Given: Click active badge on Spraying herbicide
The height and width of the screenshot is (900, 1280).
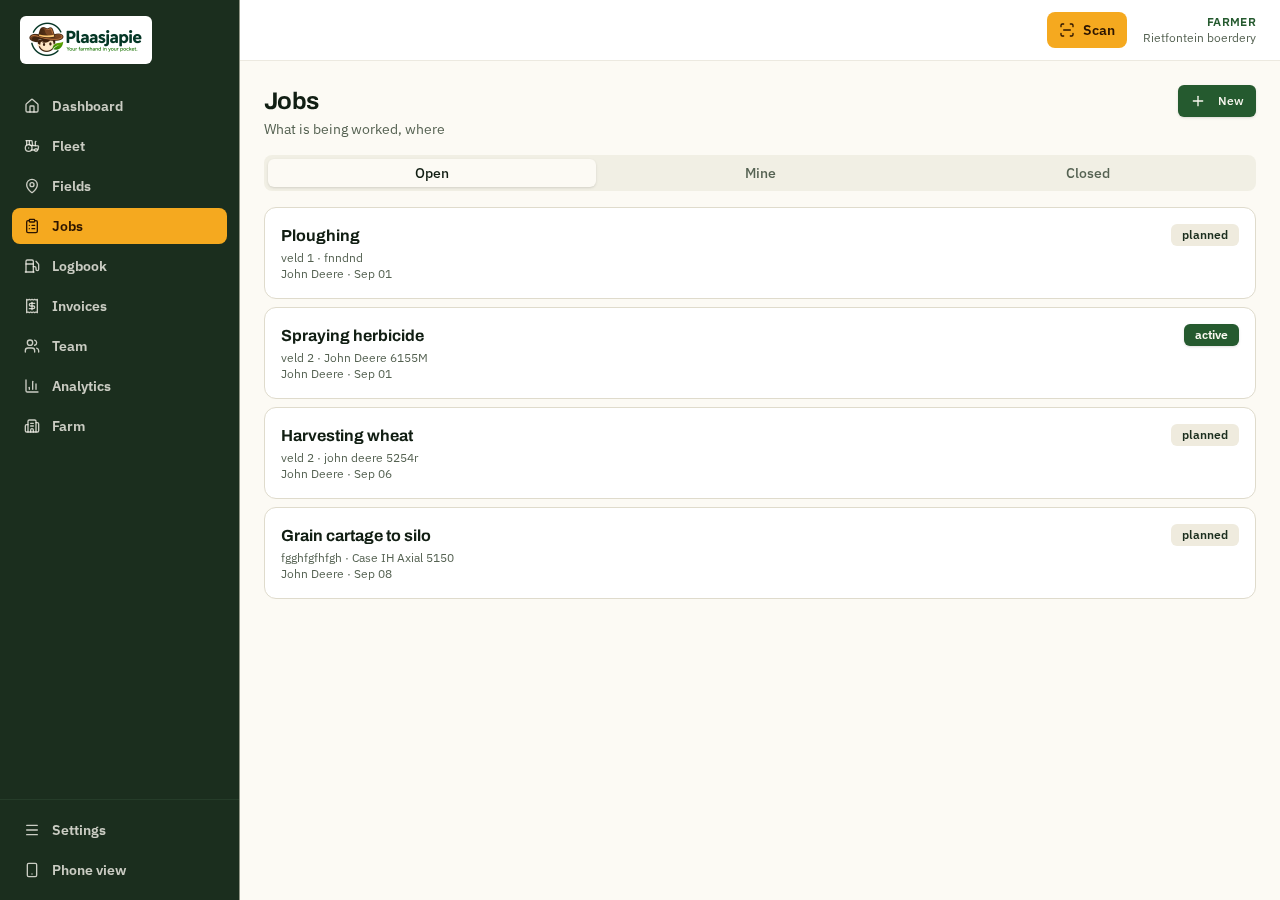Looking at the screenshot, I should click(1211, 335).
